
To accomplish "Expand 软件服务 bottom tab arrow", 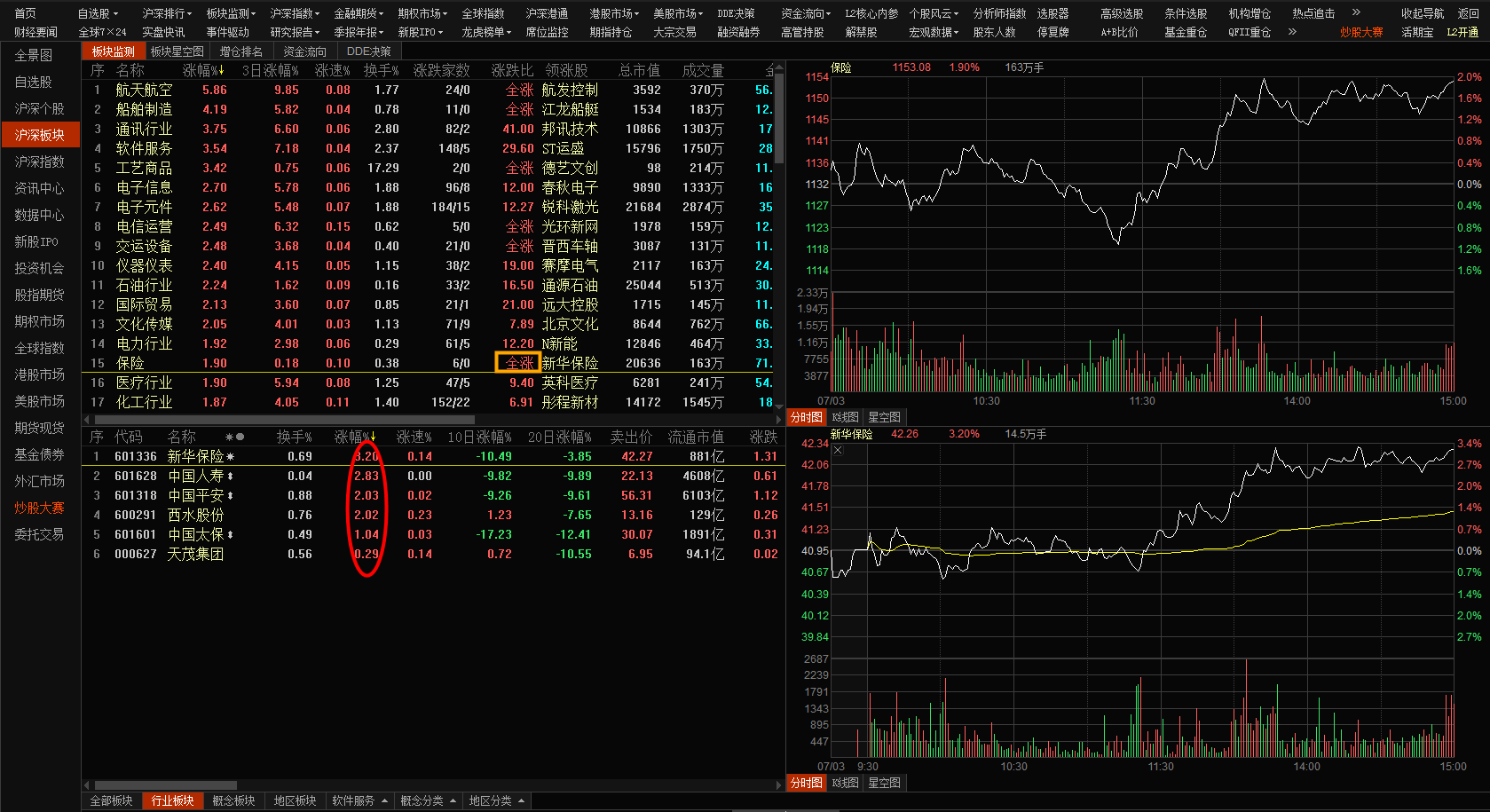I will (x=384, y=800).
